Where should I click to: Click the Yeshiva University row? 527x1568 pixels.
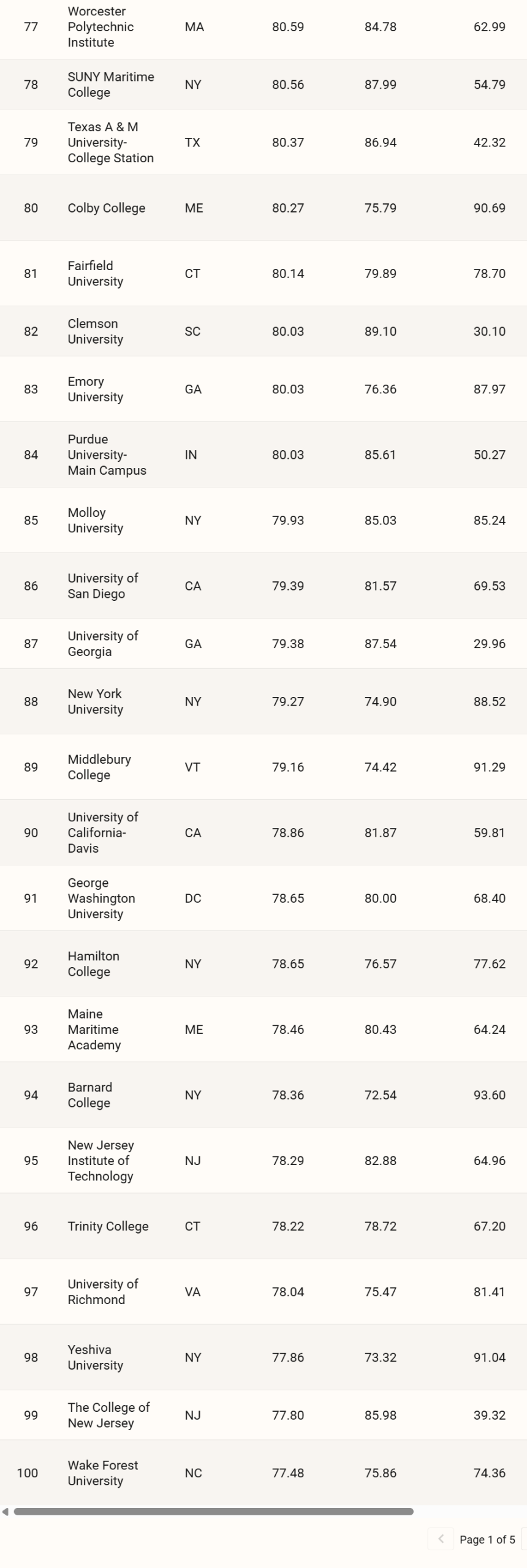[263, 1357]
